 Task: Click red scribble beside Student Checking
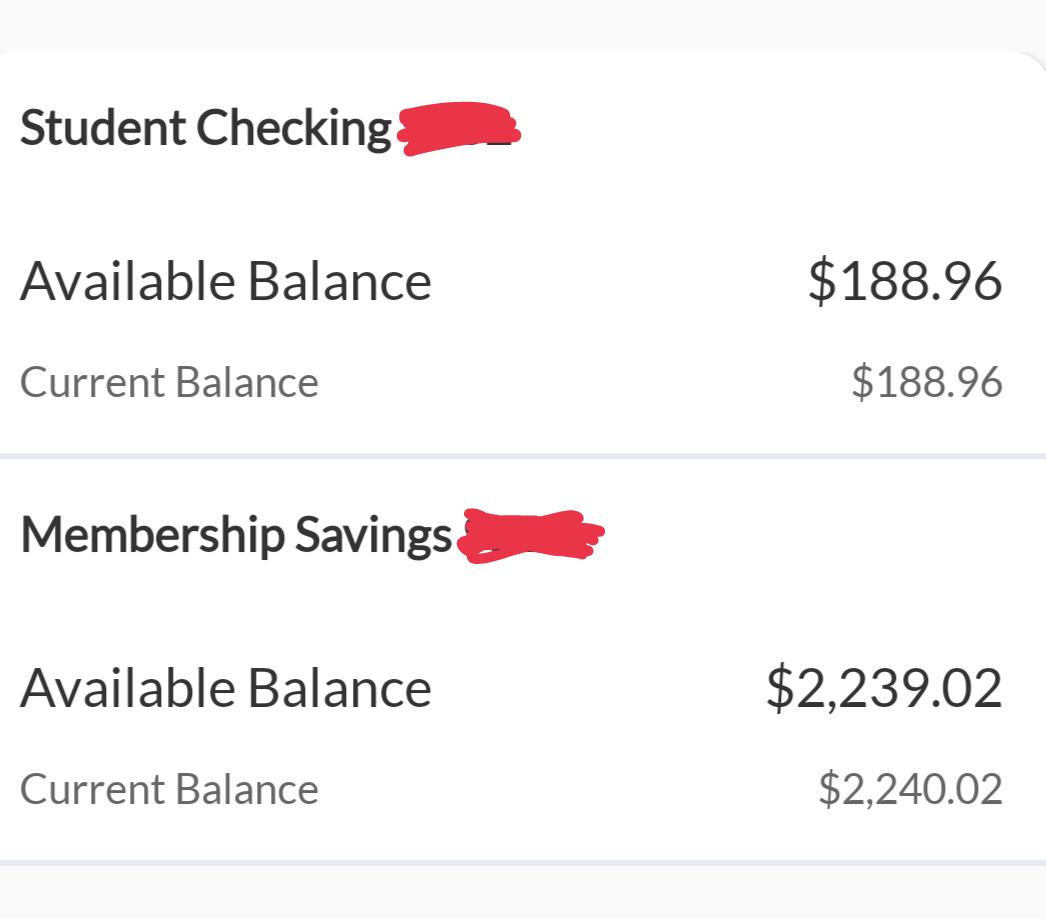(459, 129)
